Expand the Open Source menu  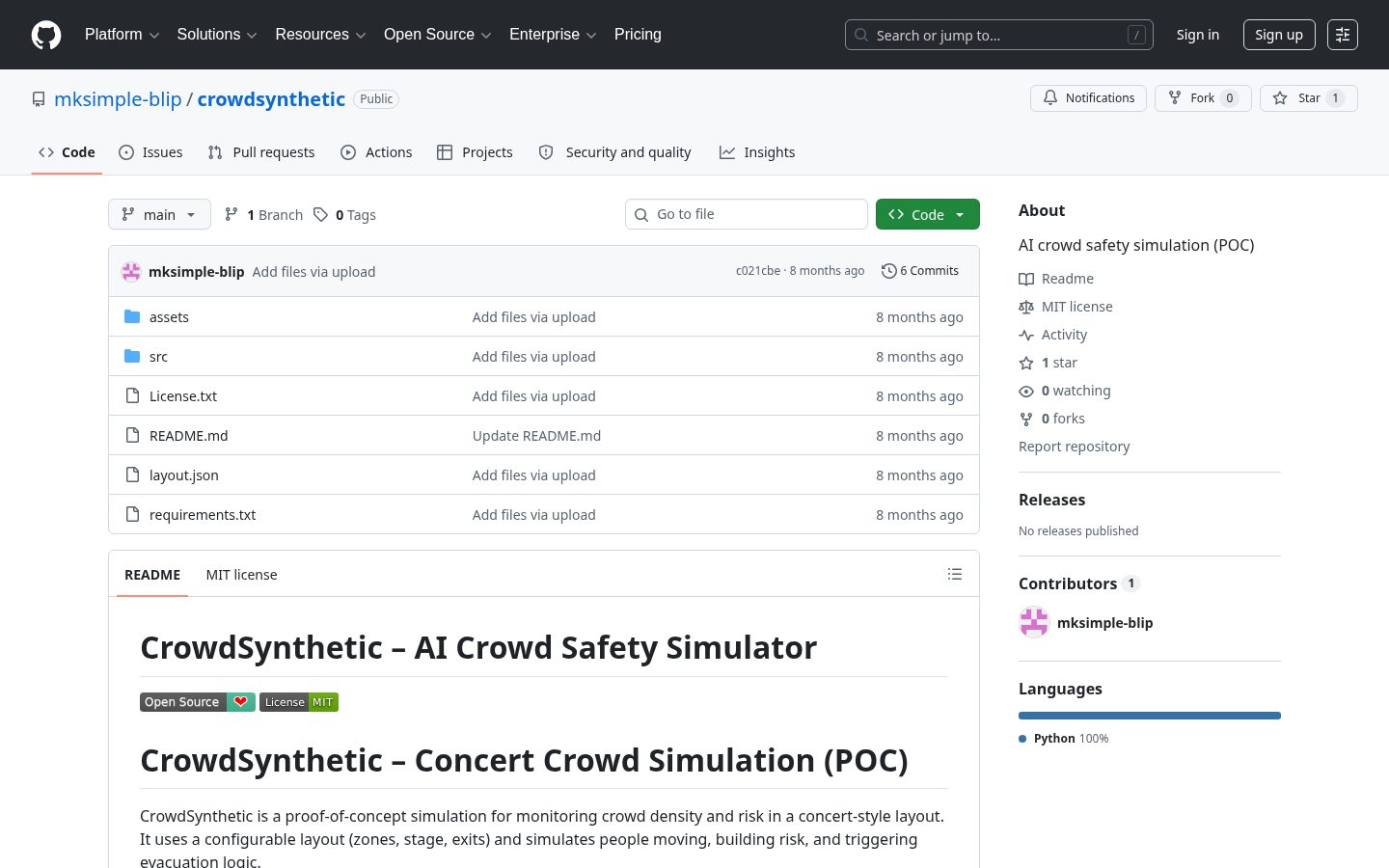(x=438, y=35)
